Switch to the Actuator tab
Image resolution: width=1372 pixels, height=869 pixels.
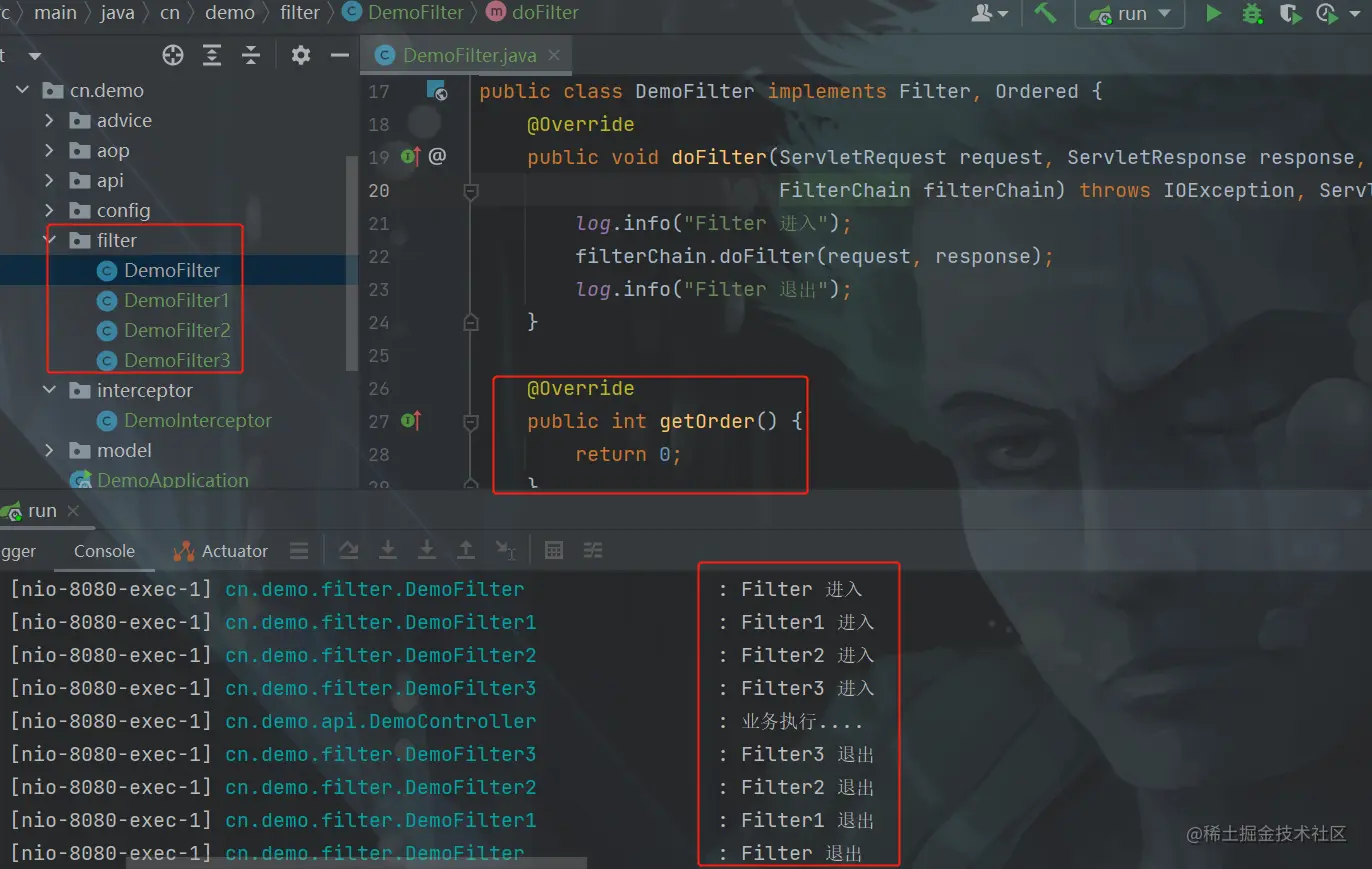coord(221,551)
